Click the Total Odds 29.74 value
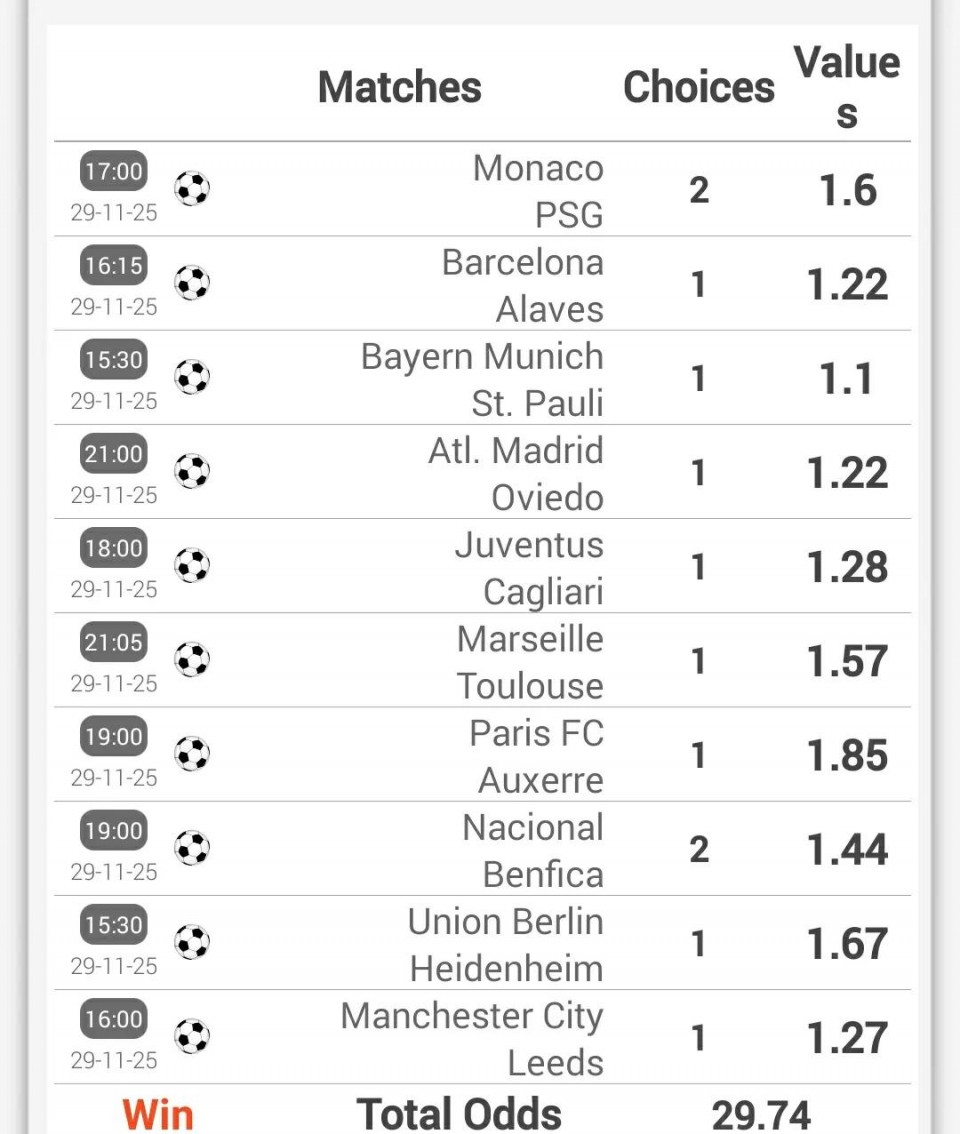Image resolution: width=960 pixels, height=1134 pixels. [x=761, y=1114]
